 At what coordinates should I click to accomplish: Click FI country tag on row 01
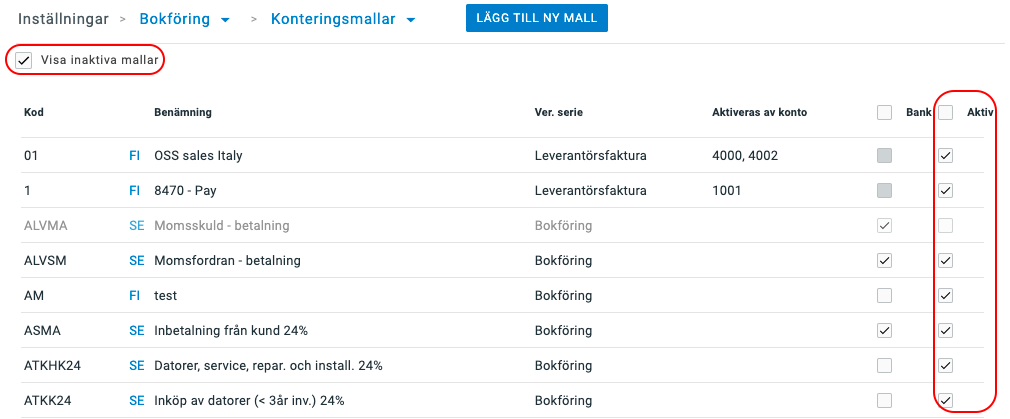click(135, 155)
